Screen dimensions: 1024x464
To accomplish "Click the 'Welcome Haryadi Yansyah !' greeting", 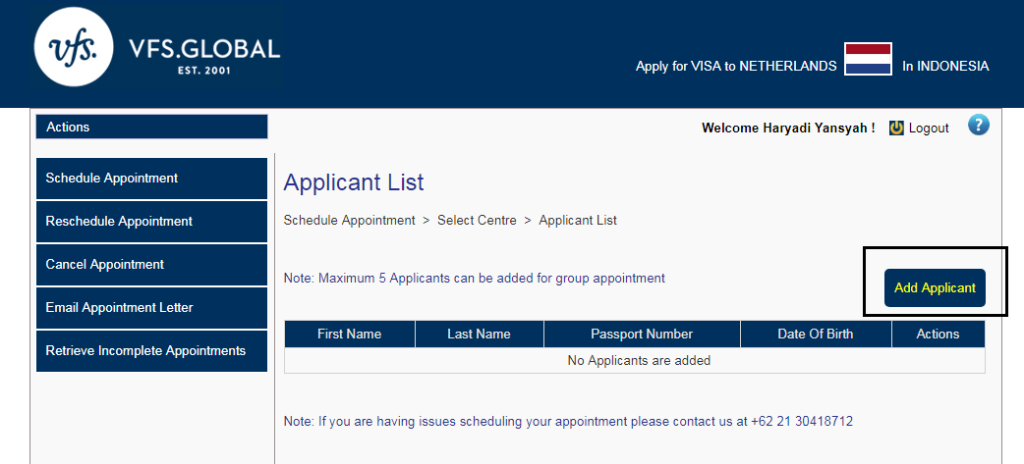I will pyautogui.click(x=788, y=128).
